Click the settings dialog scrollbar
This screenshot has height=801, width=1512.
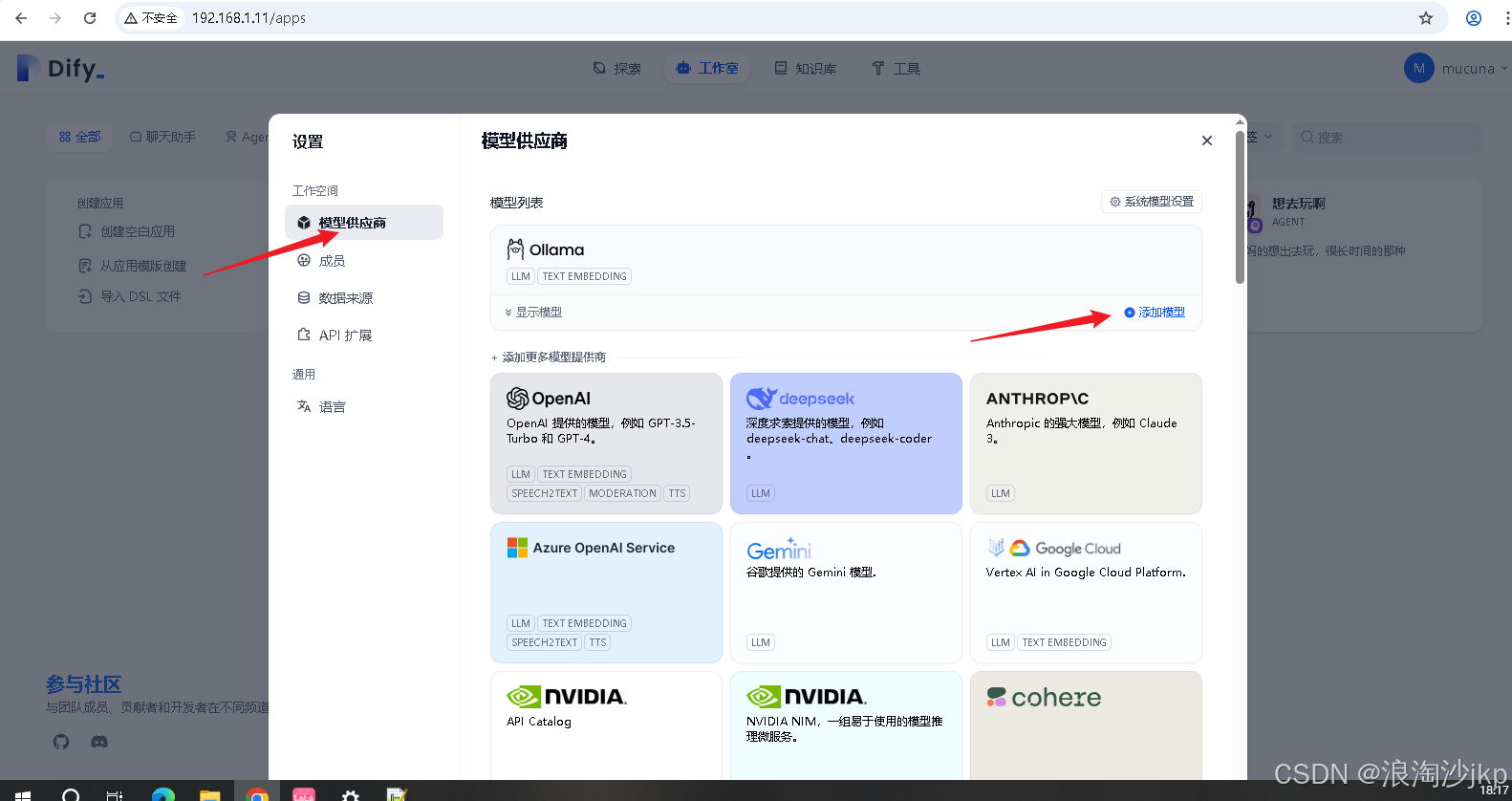(1240, 206)
